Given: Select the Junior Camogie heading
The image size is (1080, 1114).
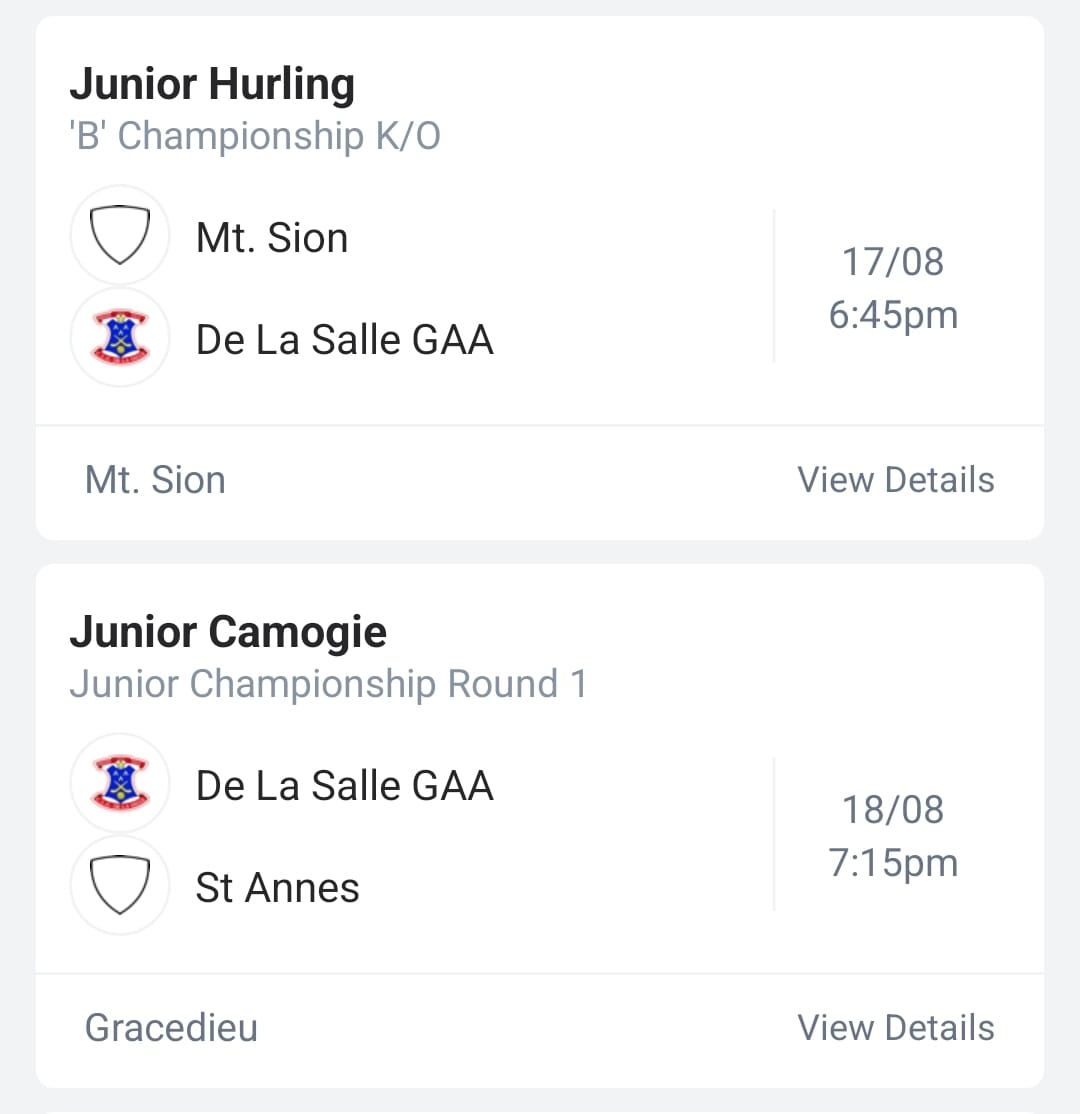Looking at the screenshot, I should (x=228, y=632).
